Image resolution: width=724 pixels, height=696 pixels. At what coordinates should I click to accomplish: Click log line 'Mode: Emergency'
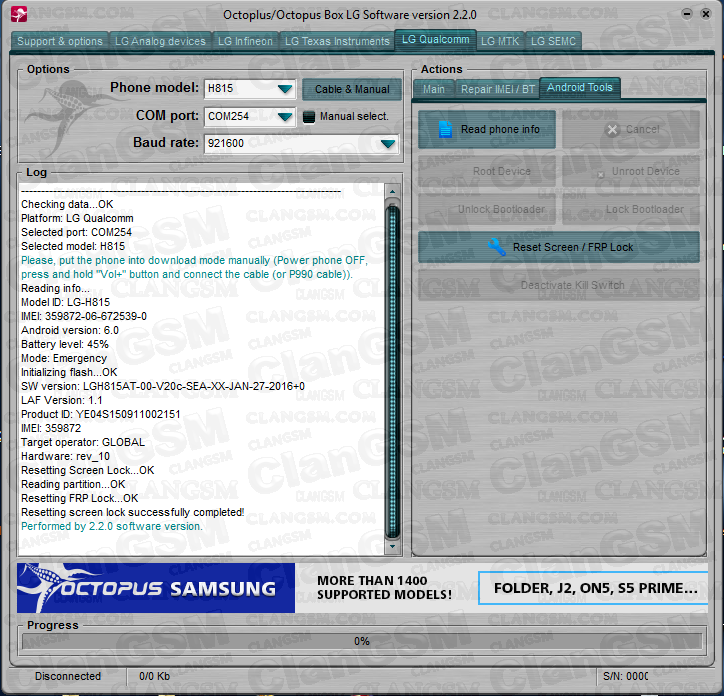pyautogui.click(x=64, y=358)
